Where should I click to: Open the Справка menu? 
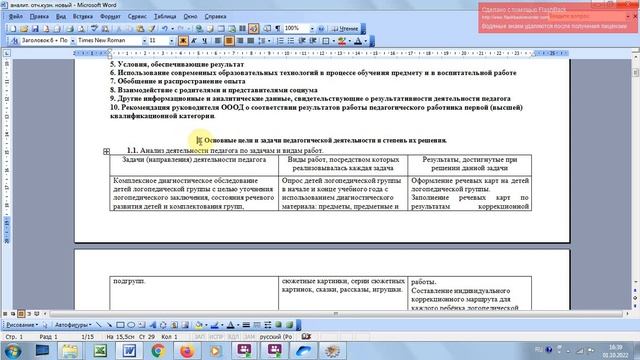[x=215, y=17]
